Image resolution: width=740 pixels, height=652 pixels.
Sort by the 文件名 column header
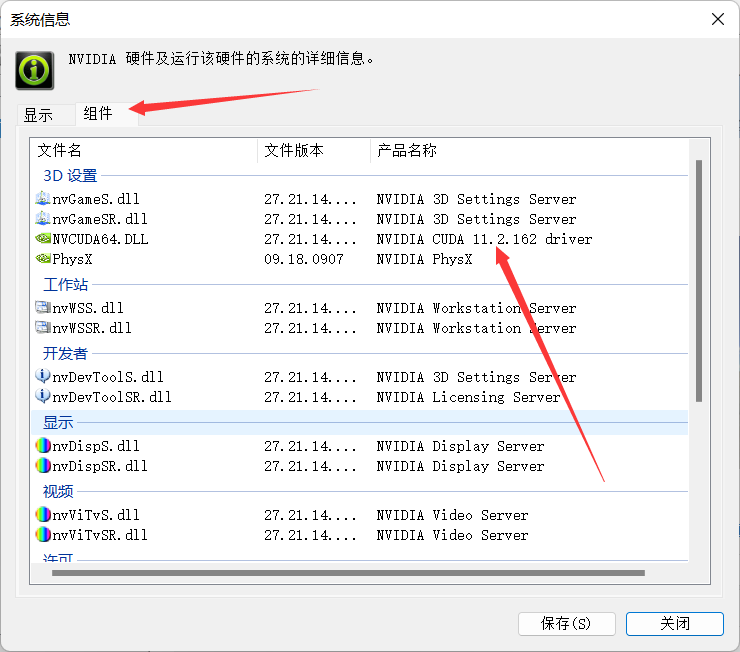point(144,150)
